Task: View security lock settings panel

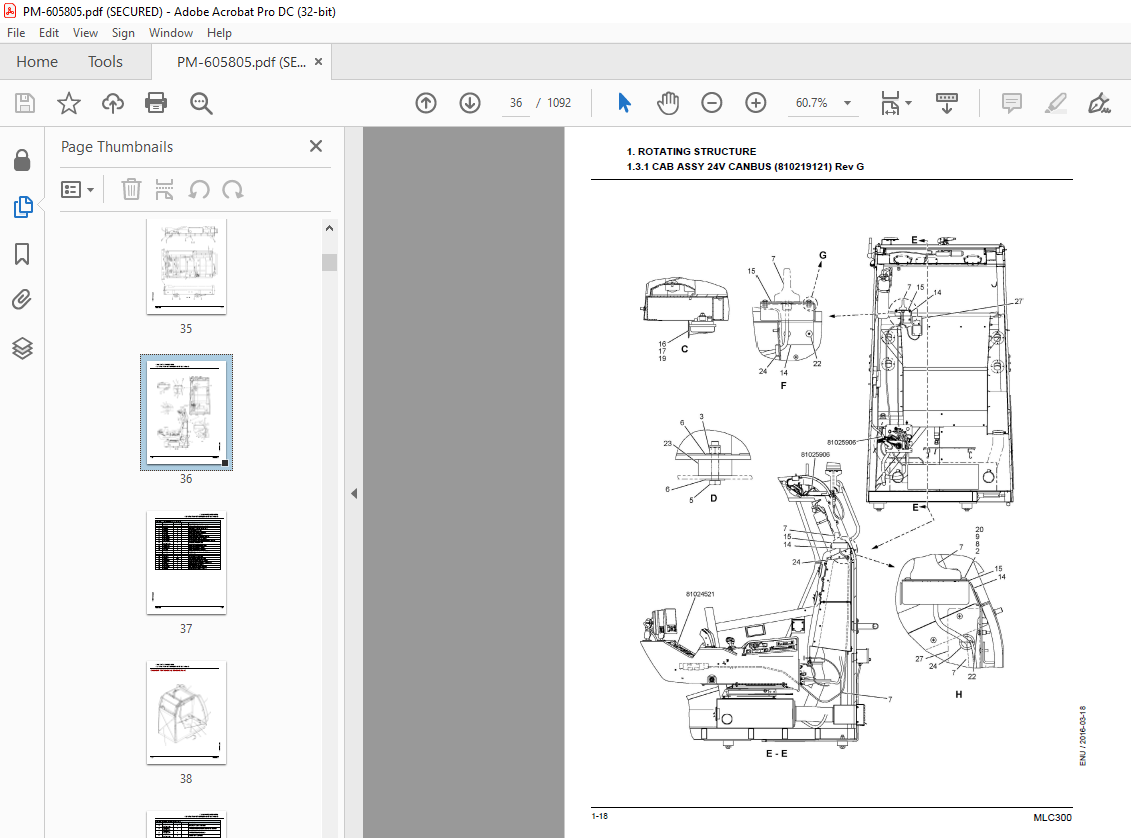Action: click(22, 160)
